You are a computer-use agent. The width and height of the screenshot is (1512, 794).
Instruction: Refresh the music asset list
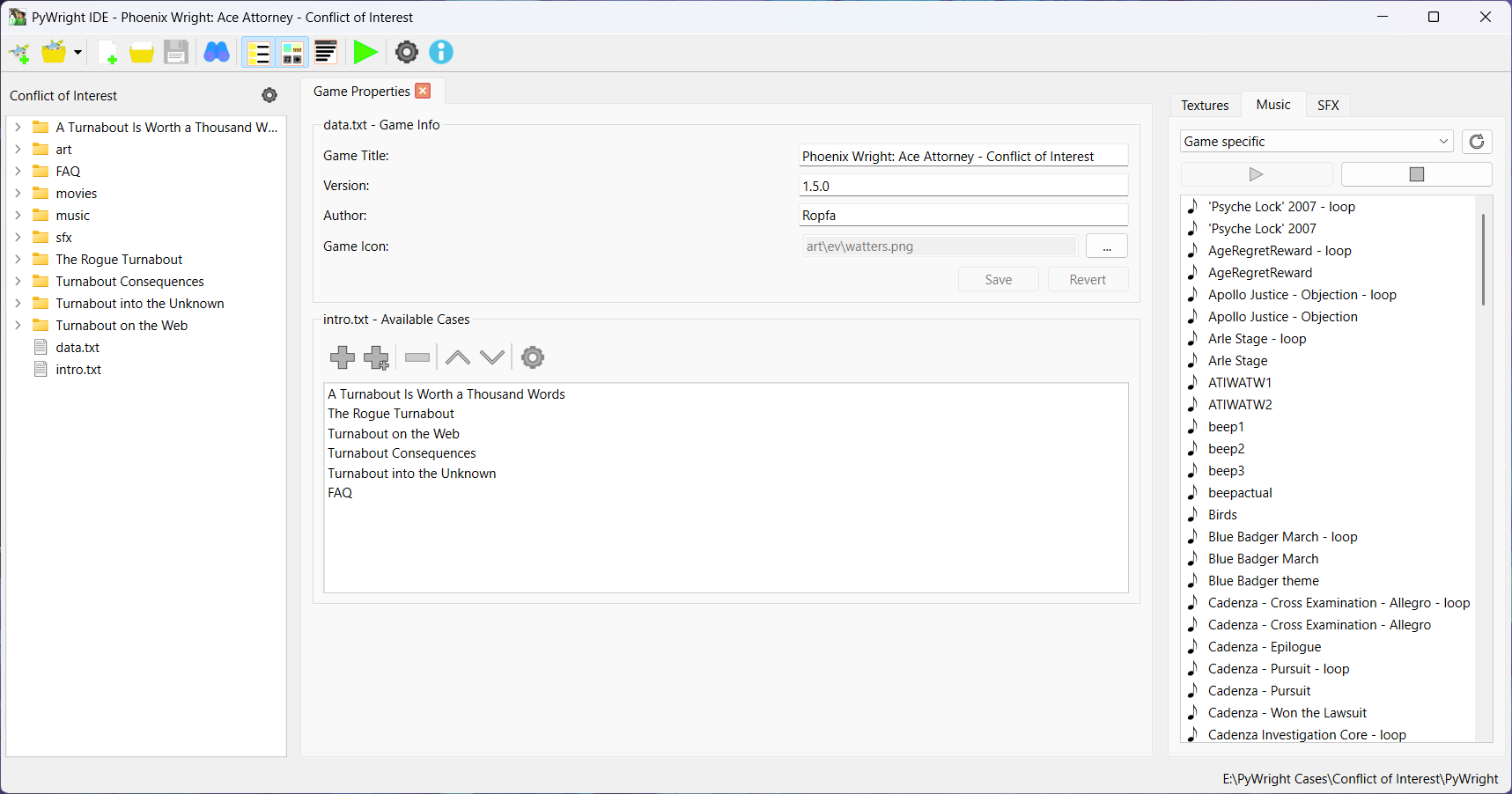click(x=1477, y=142)
